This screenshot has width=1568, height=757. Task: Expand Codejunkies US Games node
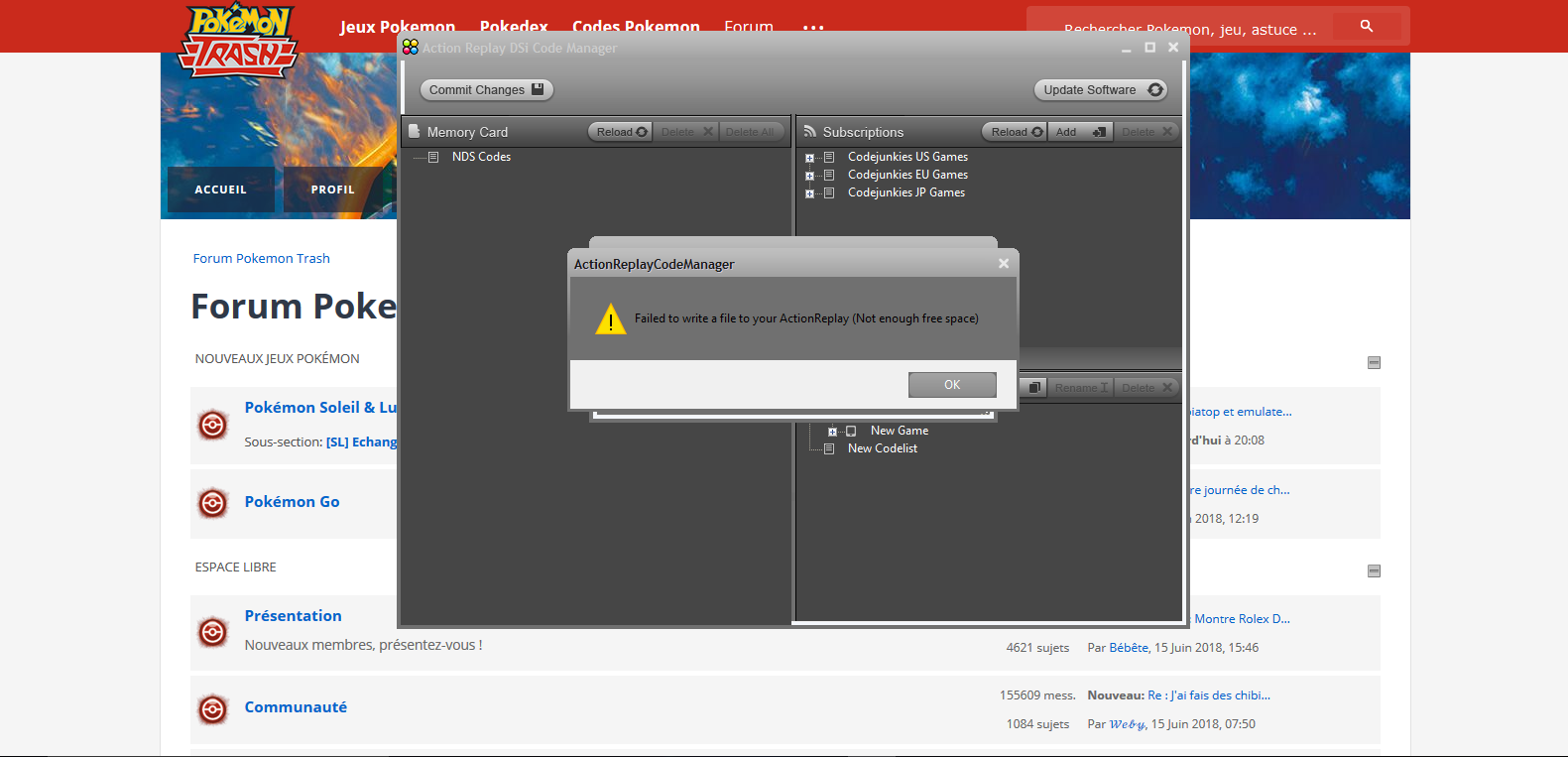[x=809, y=158]
